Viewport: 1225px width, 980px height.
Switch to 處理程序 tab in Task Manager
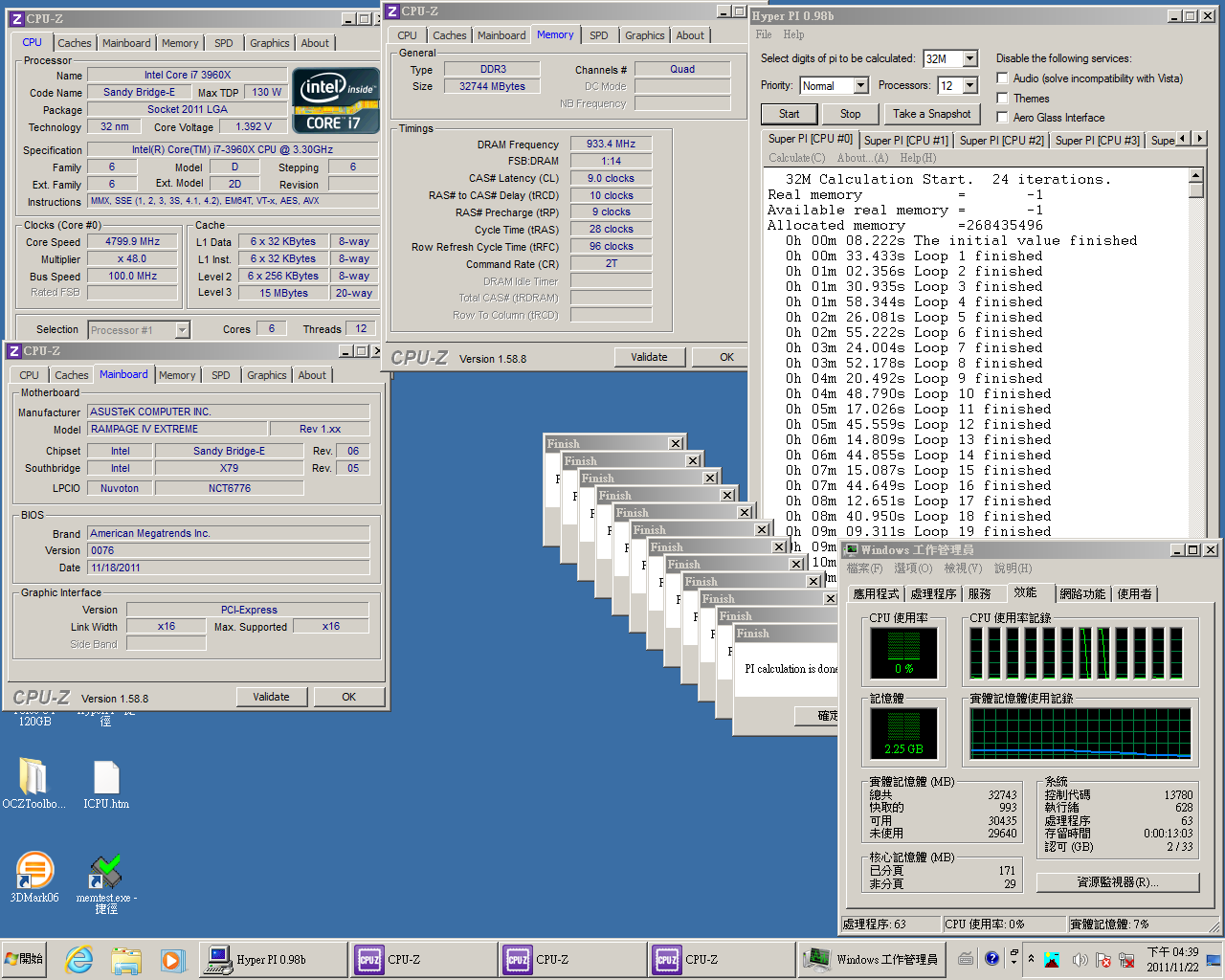[x=933, y=594]
